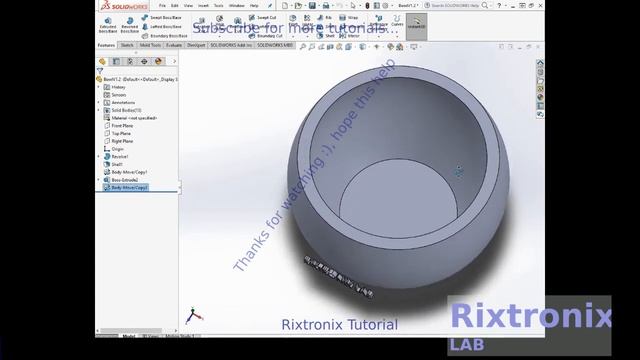The image size is (640, 360).
Task: Open the File menu
Action: [x=162, y=6]
